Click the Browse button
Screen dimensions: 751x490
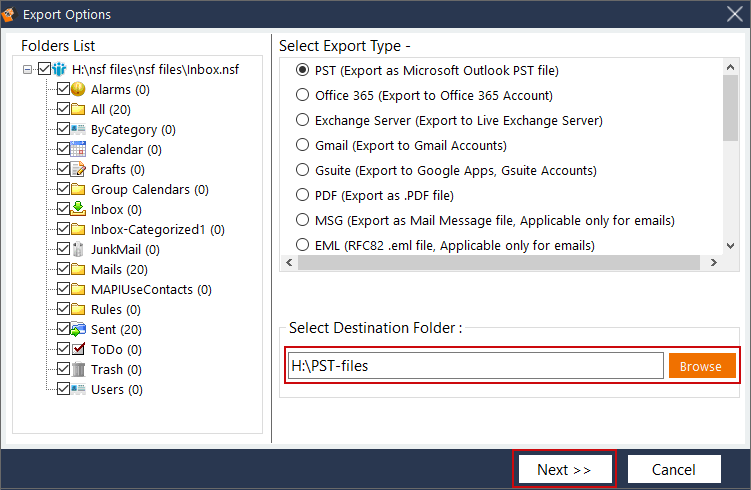(x=700, y=366)
